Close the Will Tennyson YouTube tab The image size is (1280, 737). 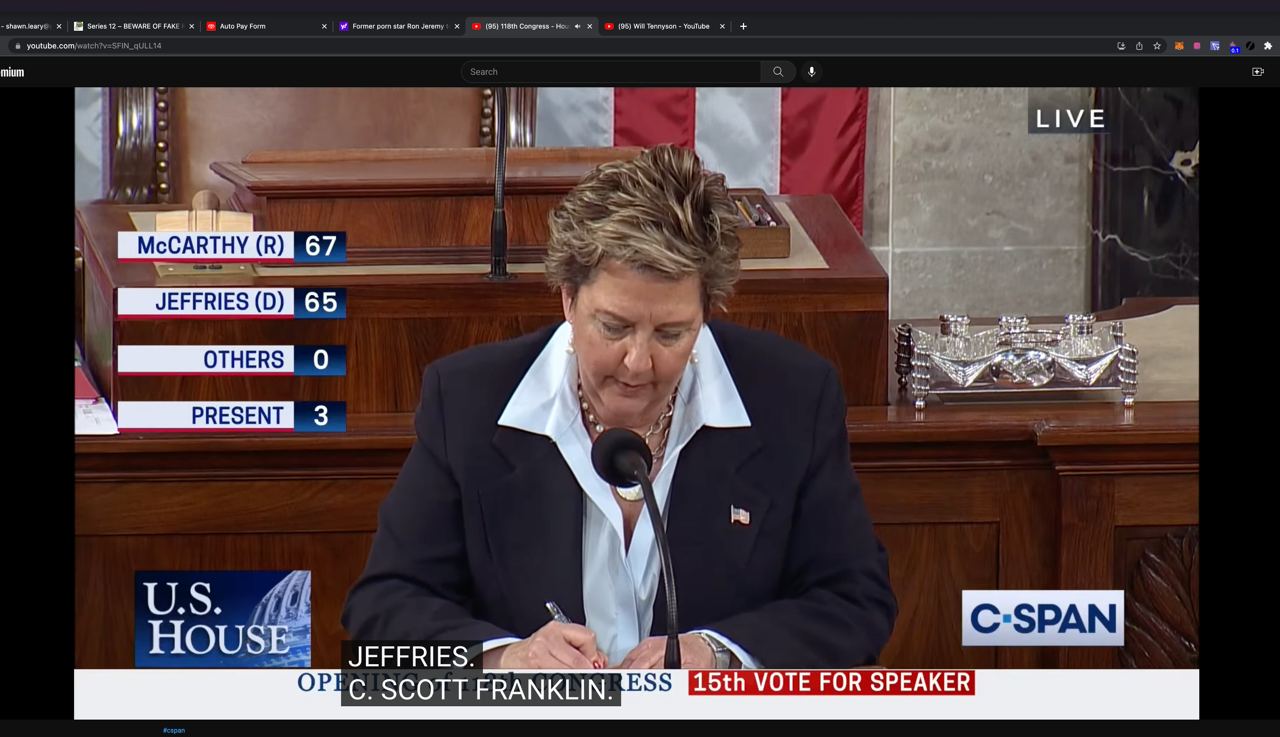tap(722, 26)
